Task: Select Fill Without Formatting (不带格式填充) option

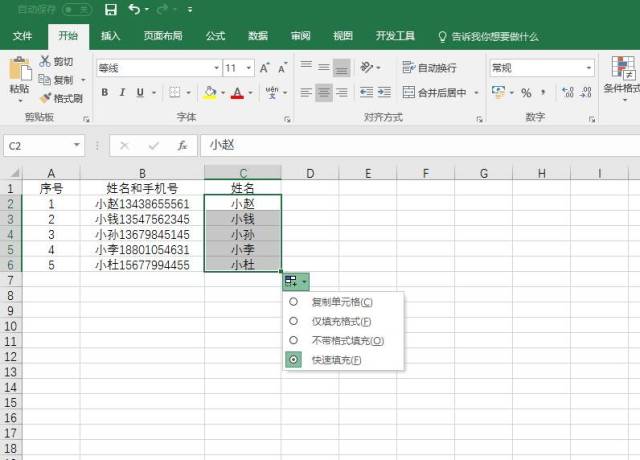Action: (x=293, y=340)
